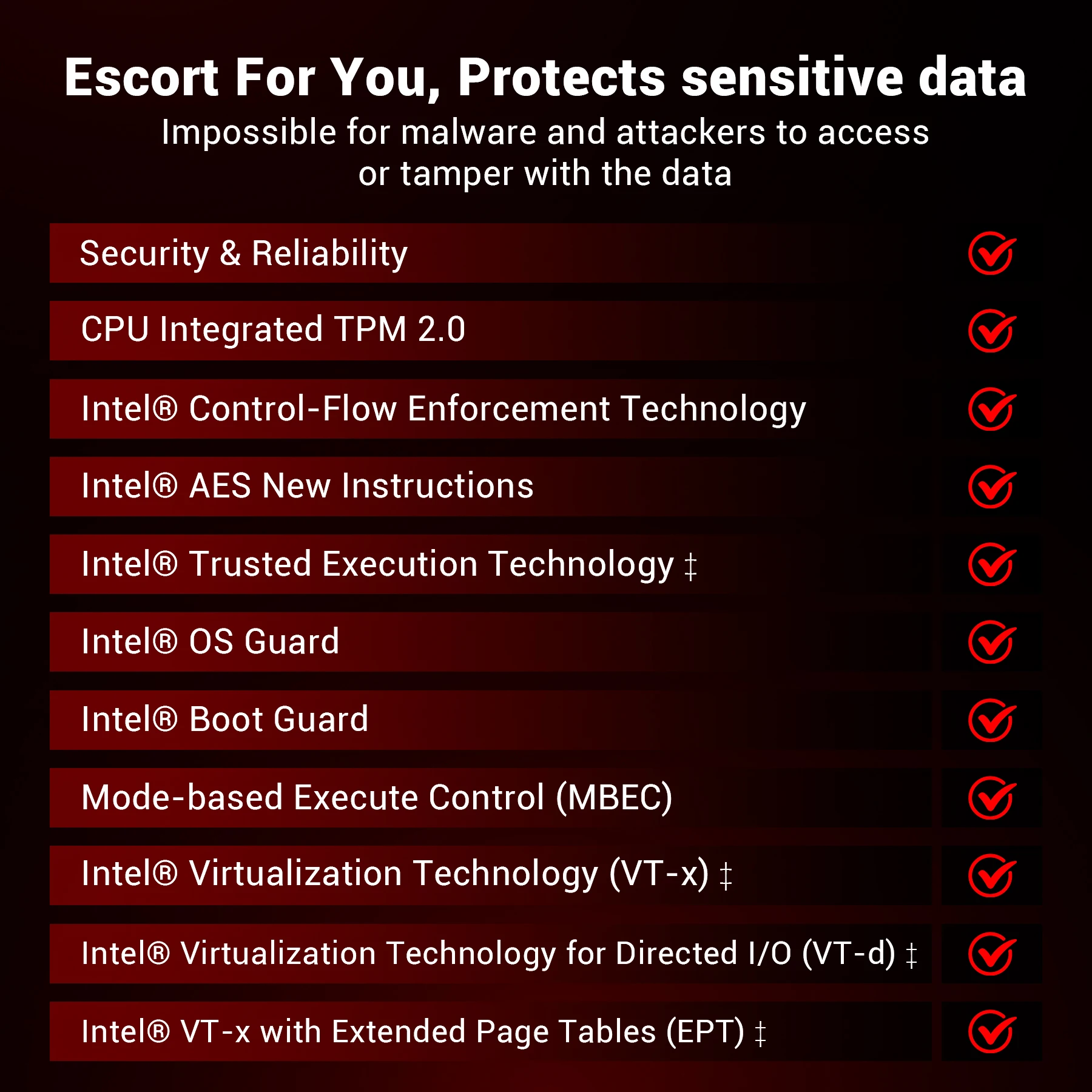Click the red checkmark beside Security & Reliability
1092x1092 pixels.
(x=991, y=254)
